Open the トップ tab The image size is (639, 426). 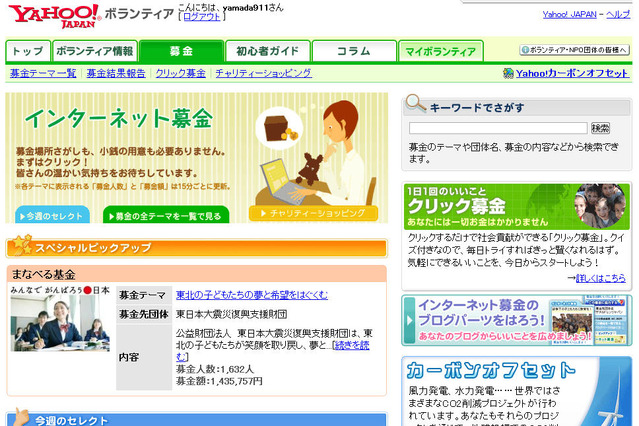tap(28, 51)
